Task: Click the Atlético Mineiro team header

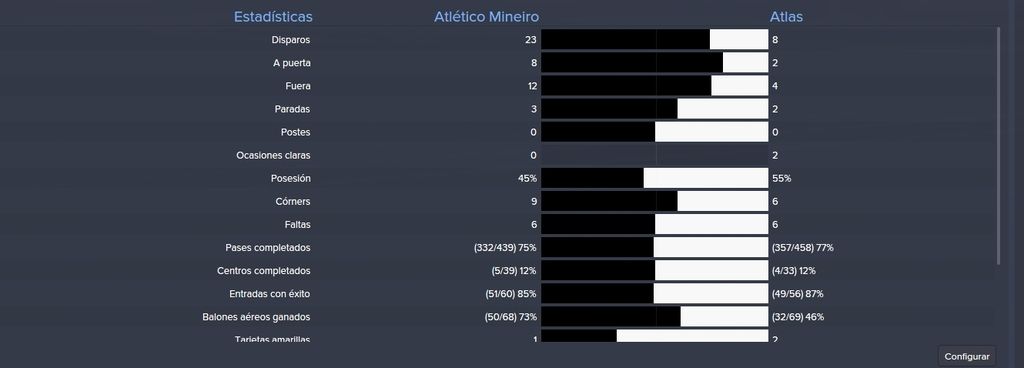Action: coord(487,17)
